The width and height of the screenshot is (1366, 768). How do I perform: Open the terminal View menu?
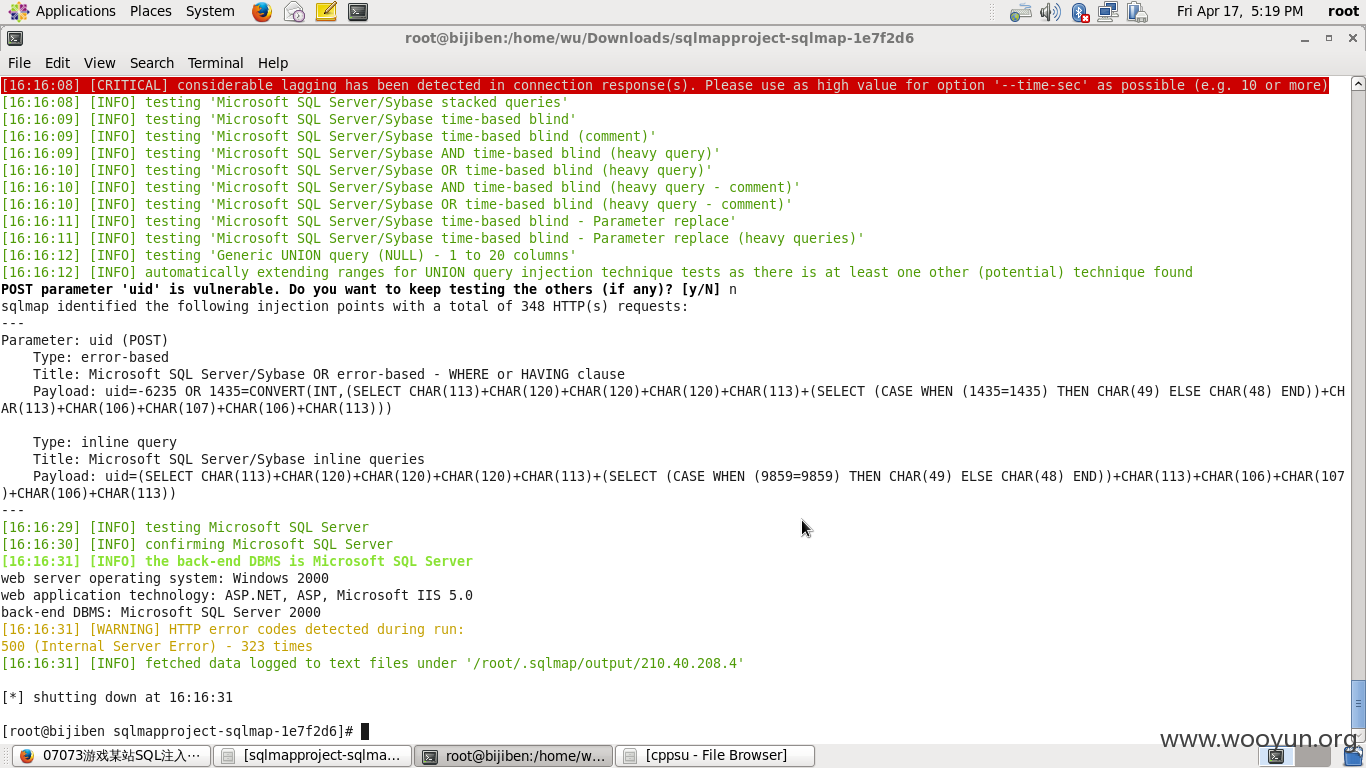click(100, 62)
